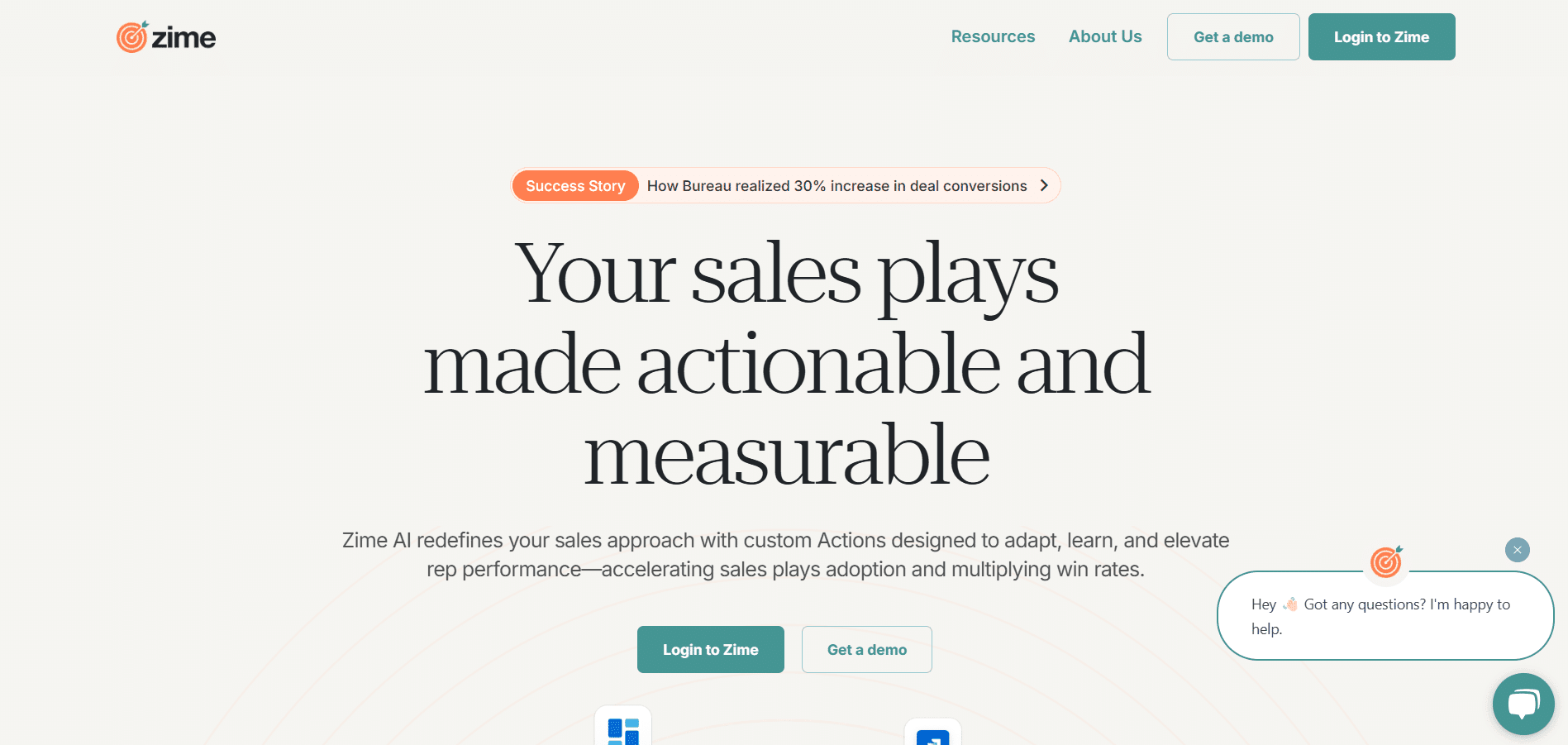Screen dimensions: 1568x745
Task: Click the orange target icon in Zime logo
Action: point(132,37)
